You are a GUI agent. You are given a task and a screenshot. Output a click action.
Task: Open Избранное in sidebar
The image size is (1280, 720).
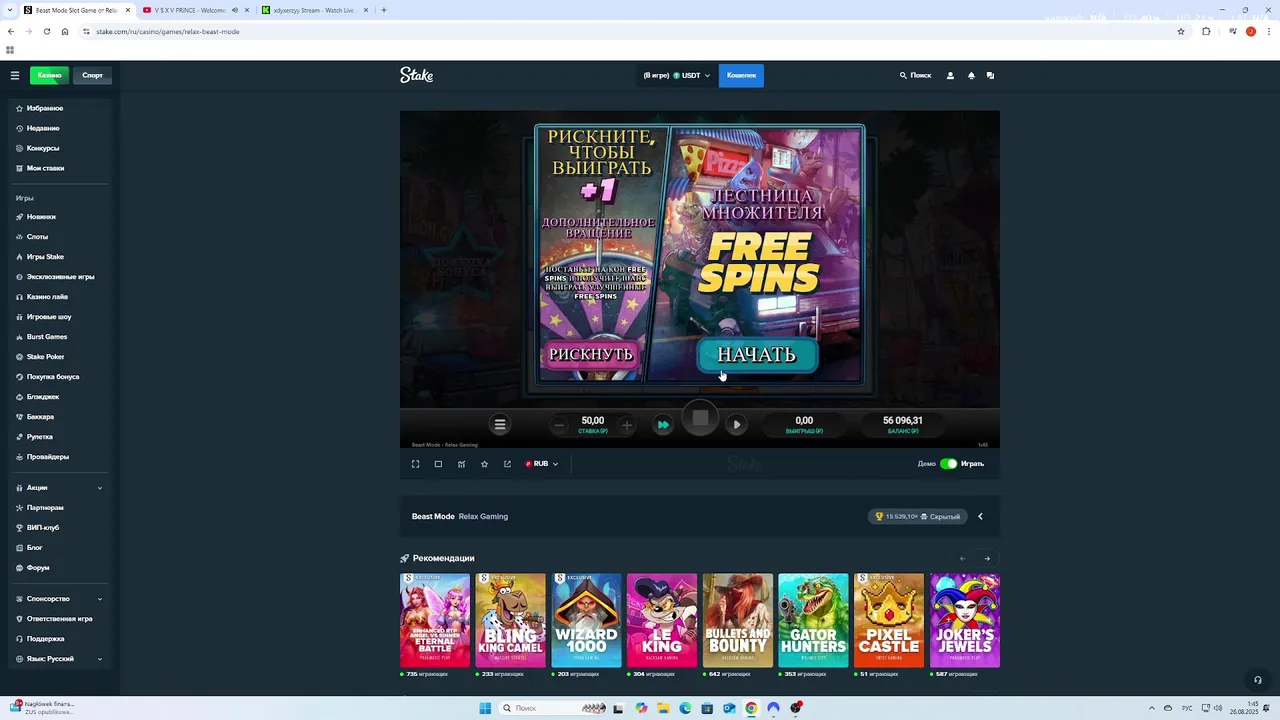point(60,108)
